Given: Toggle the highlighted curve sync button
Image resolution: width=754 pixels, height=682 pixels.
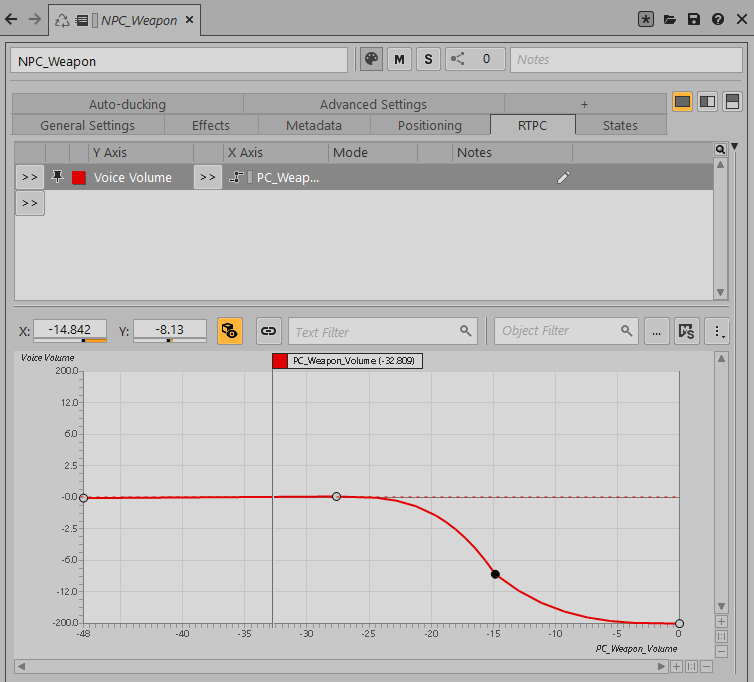Looking at the screenshot, I should click(x=230, y=331).
